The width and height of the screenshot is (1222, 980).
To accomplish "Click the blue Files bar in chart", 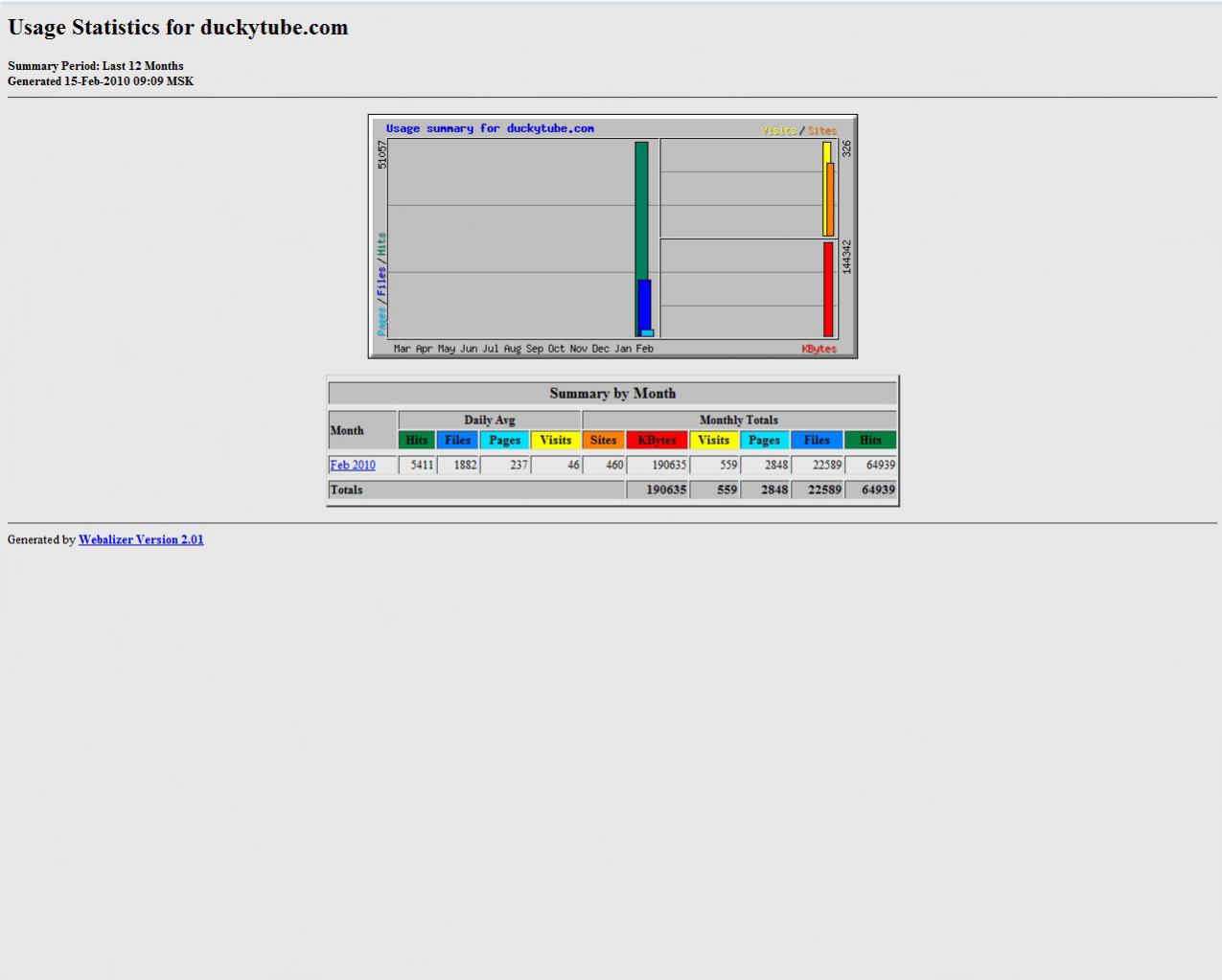I will 644,305.
